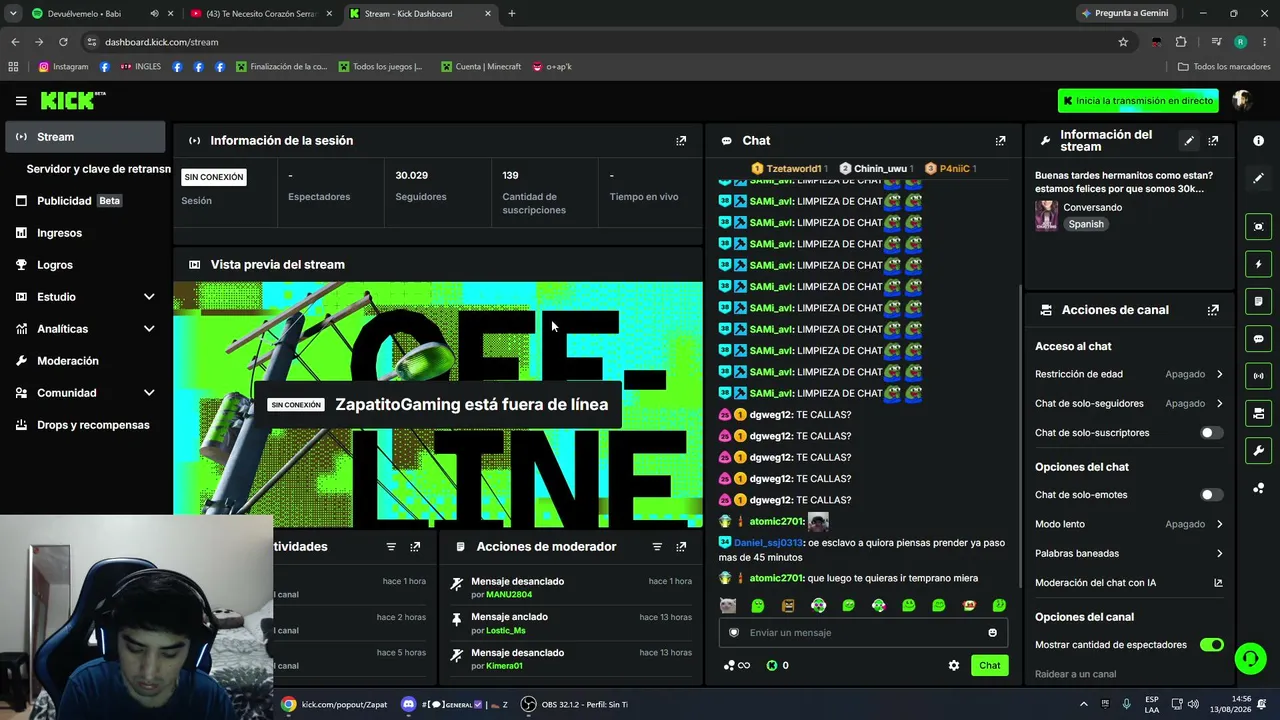Click the channel points infinity icon
The image size is (1280, 720).
pyautogui.click(x=737, y=666)
